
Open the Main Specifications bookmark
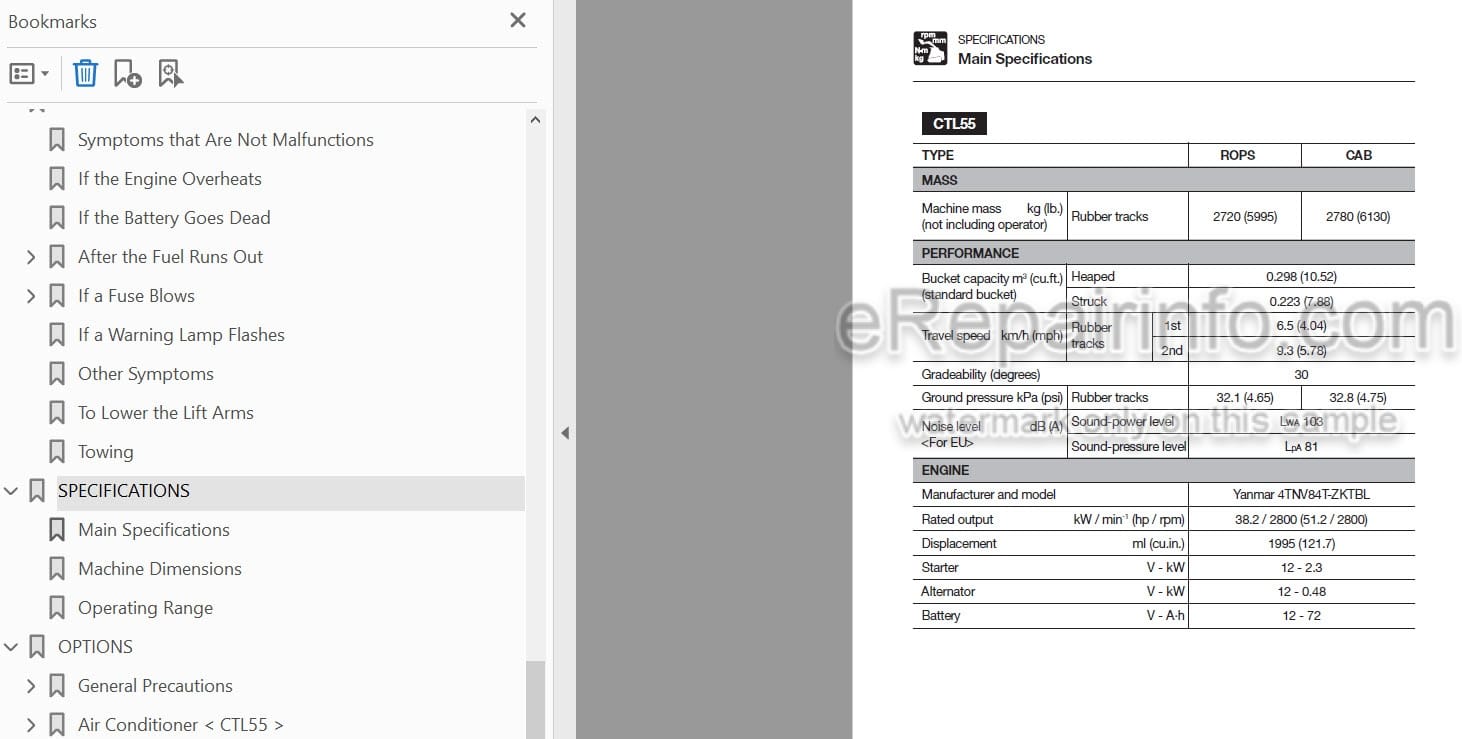[x=154, y=530]
